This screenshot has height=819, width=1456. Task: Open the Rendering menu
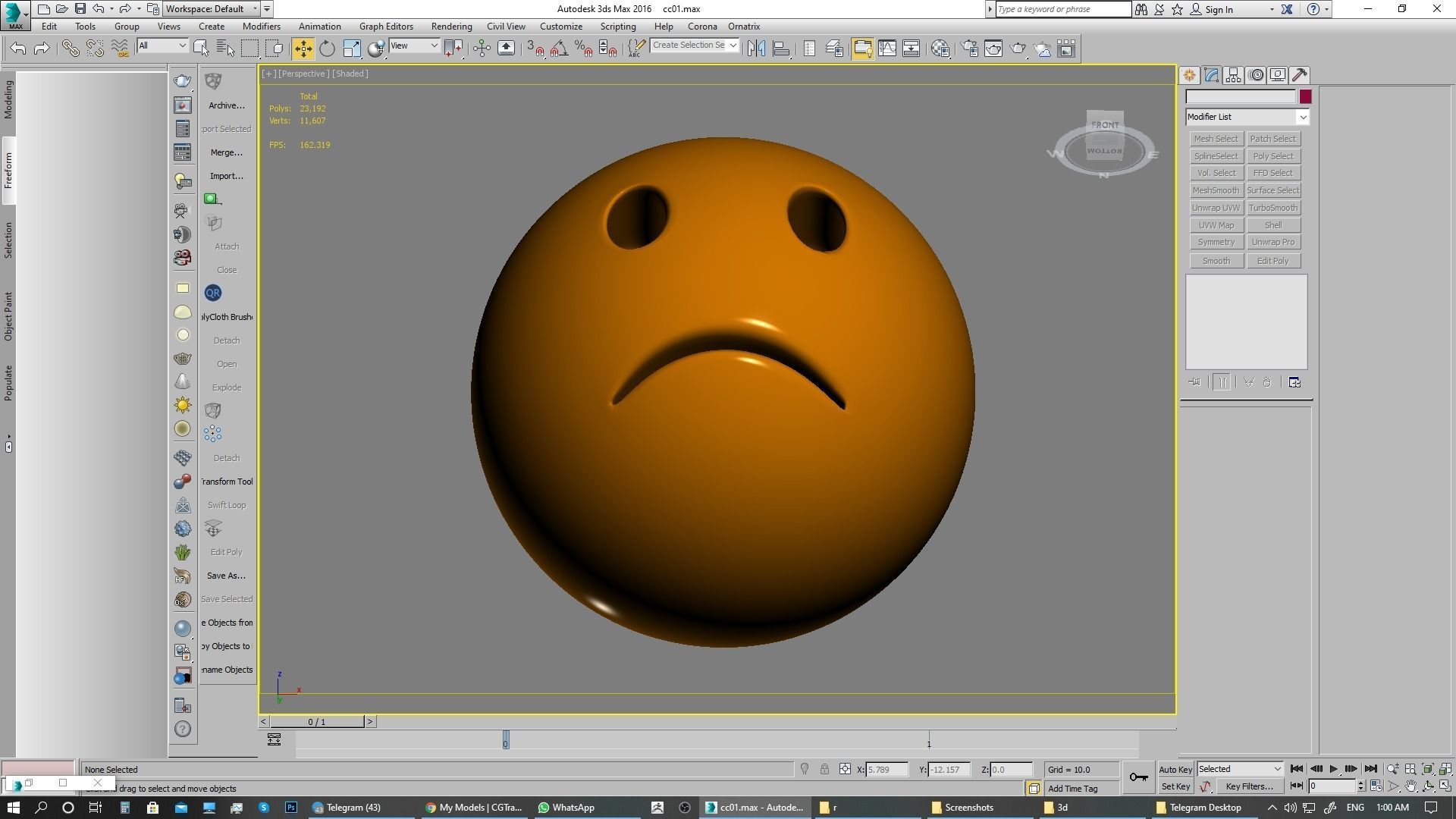[451, 27]
